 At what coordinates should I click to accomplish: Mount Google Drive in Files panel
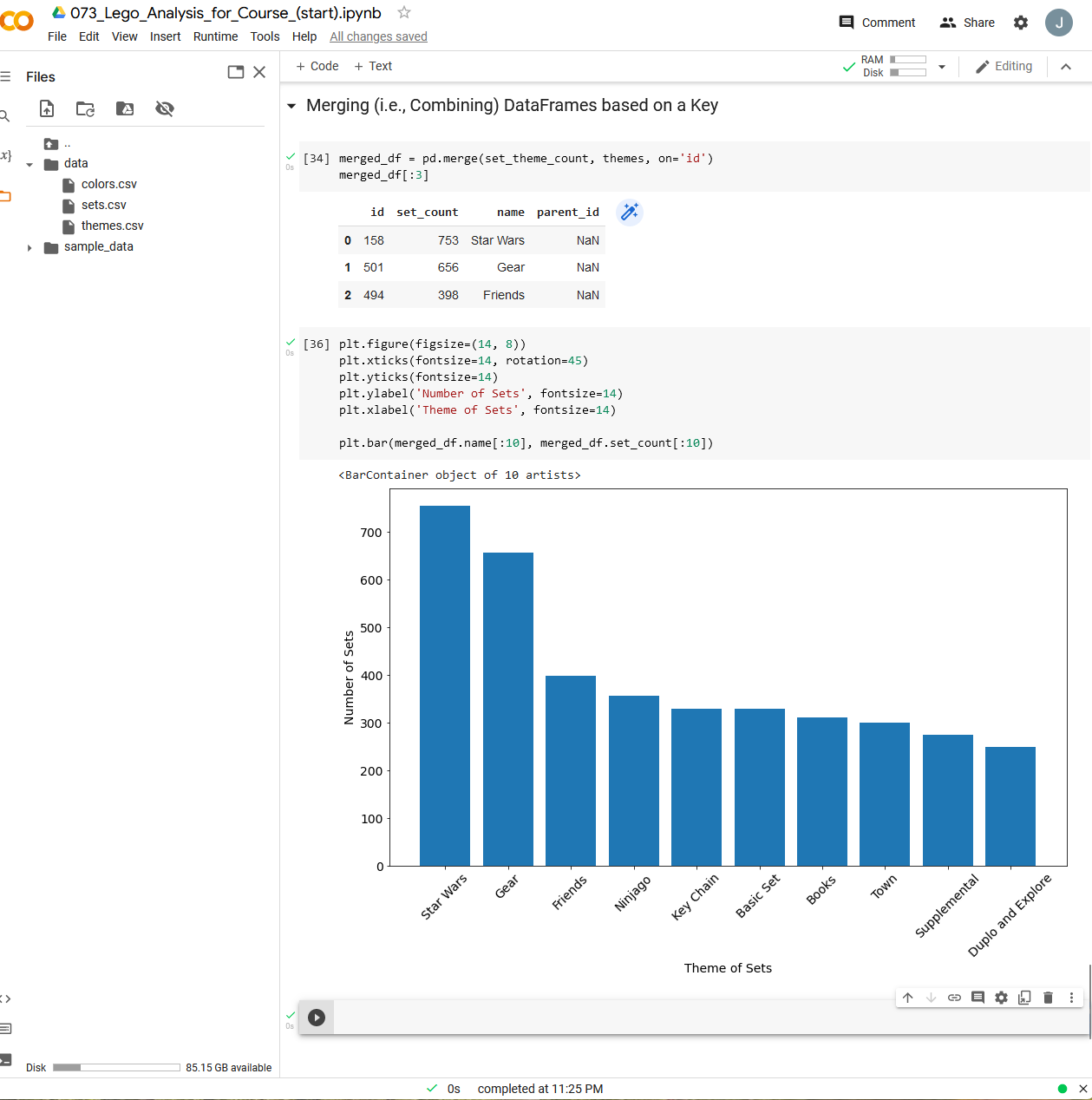(x=124, y=108)
